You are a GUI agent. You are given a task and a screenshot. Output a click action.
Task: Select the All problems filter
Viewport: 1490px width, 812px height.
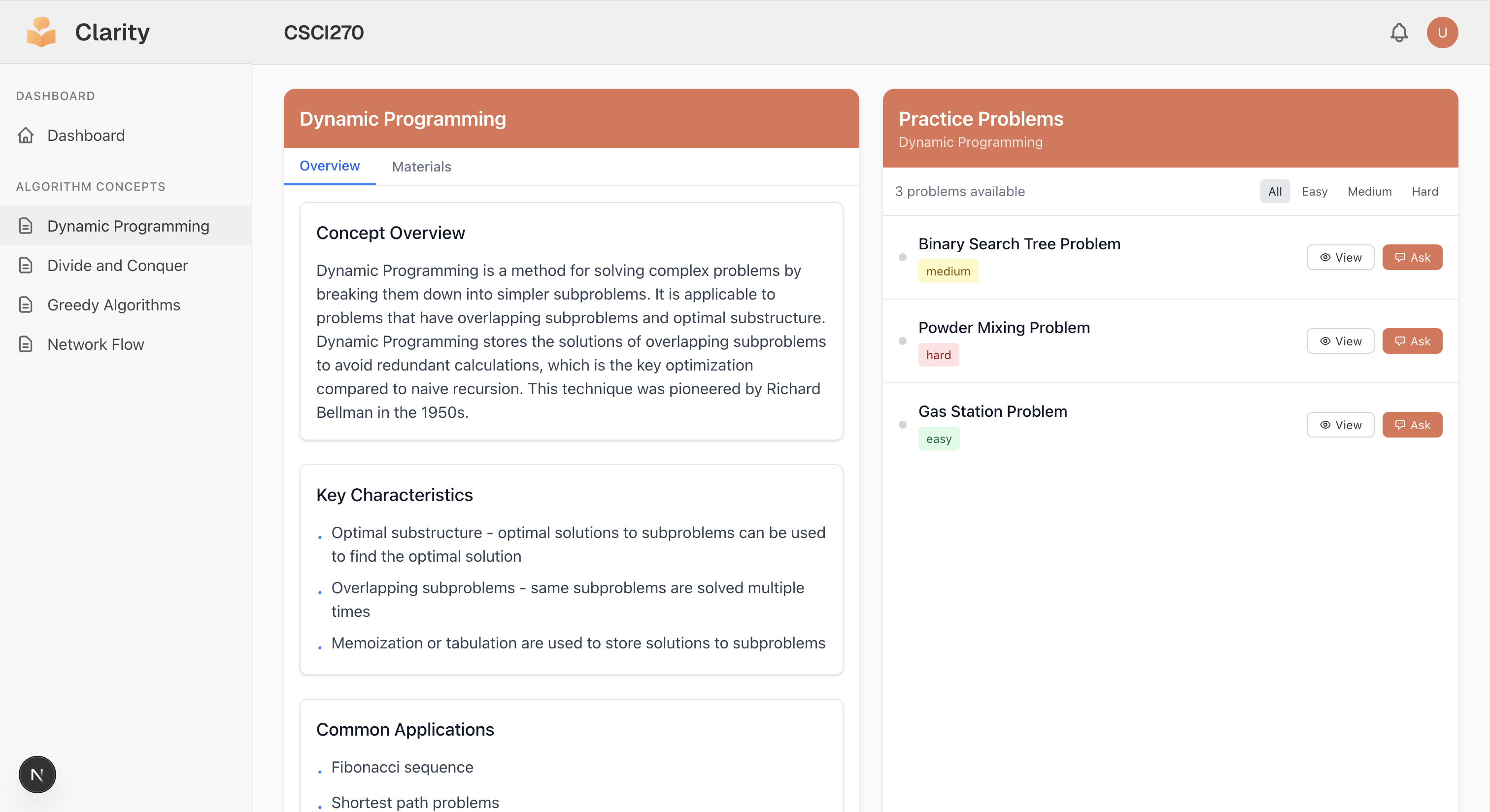pos(1274,192)
